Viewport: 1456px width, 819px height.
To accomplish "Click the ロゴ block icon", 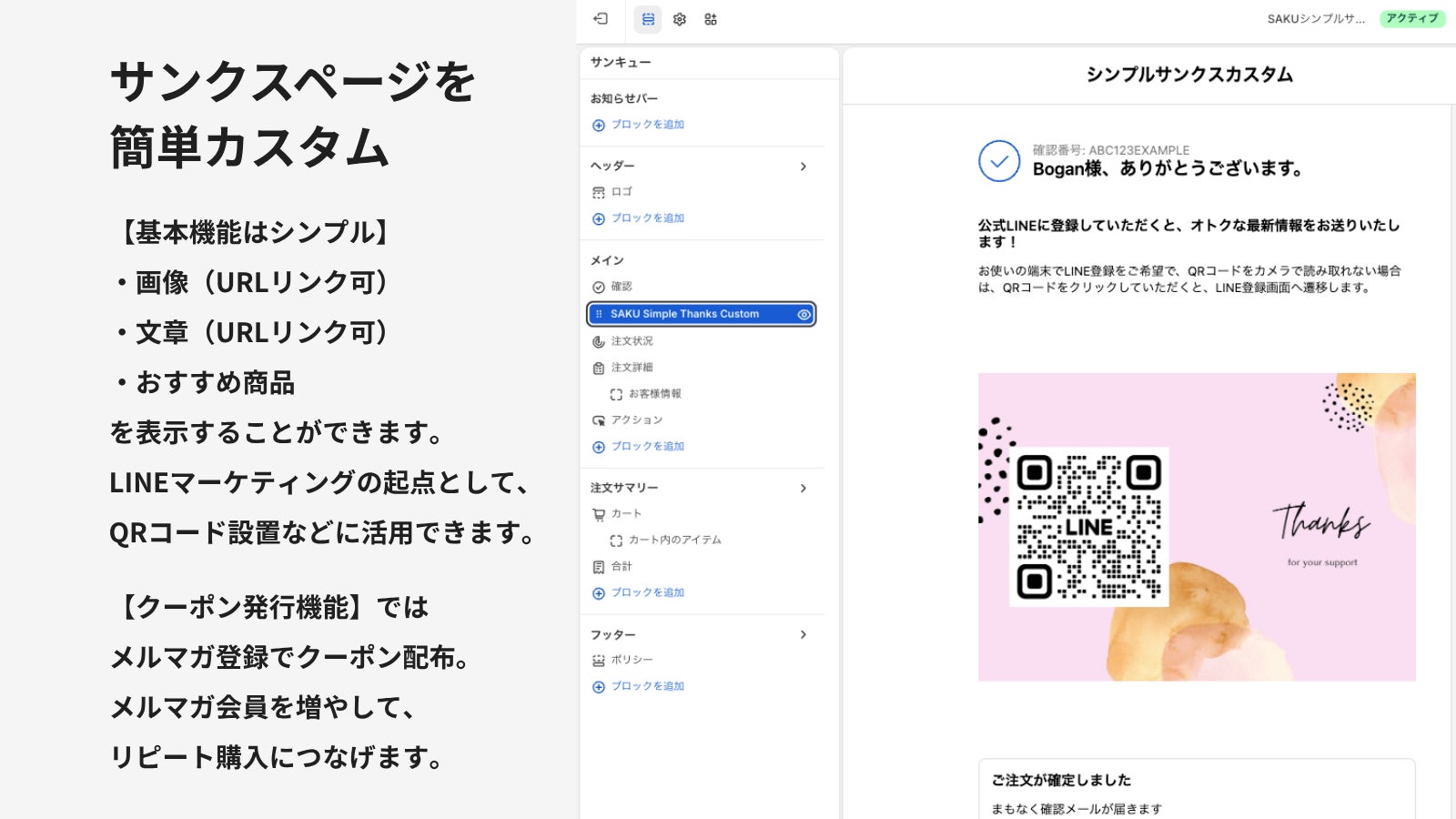I will [599, 193].
